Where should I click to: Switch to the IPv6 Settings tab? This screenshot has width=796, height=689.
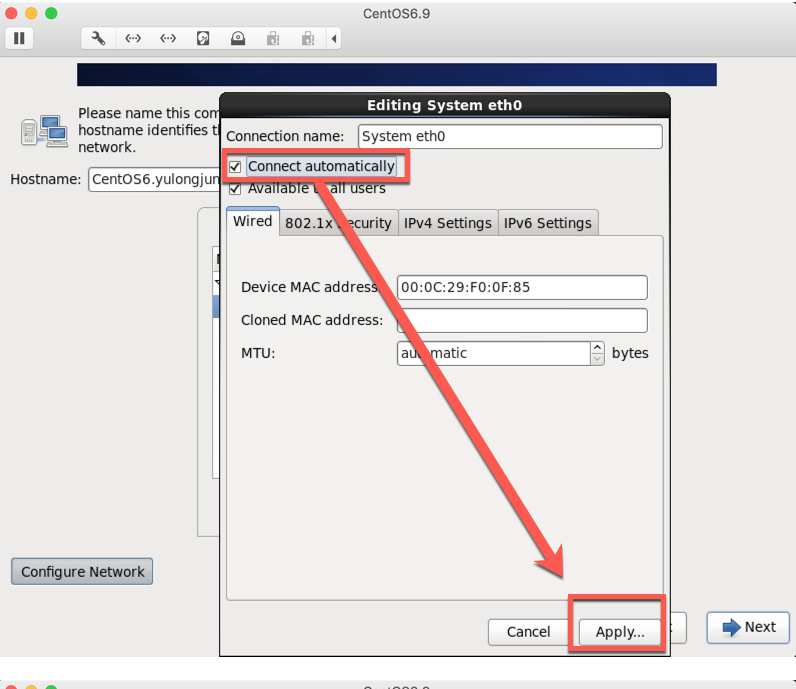[x=547, y=223]
